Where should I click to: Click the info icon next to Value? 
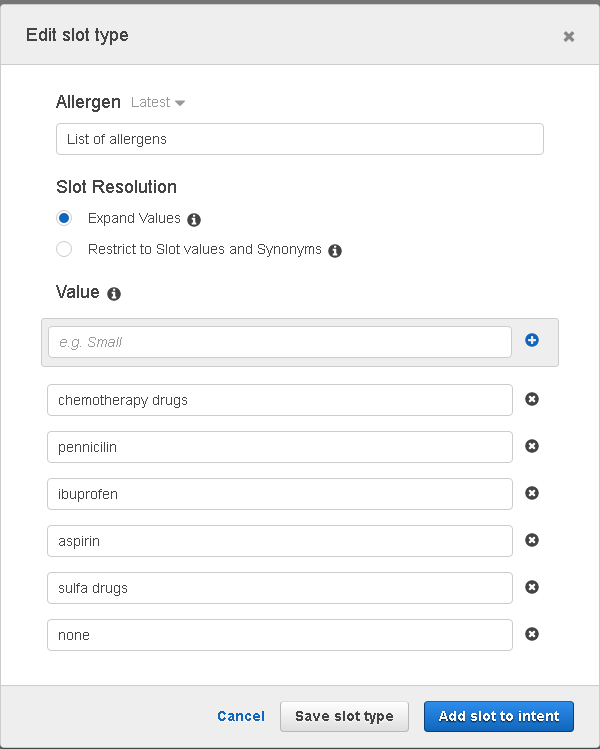click(x=114, y=294)
